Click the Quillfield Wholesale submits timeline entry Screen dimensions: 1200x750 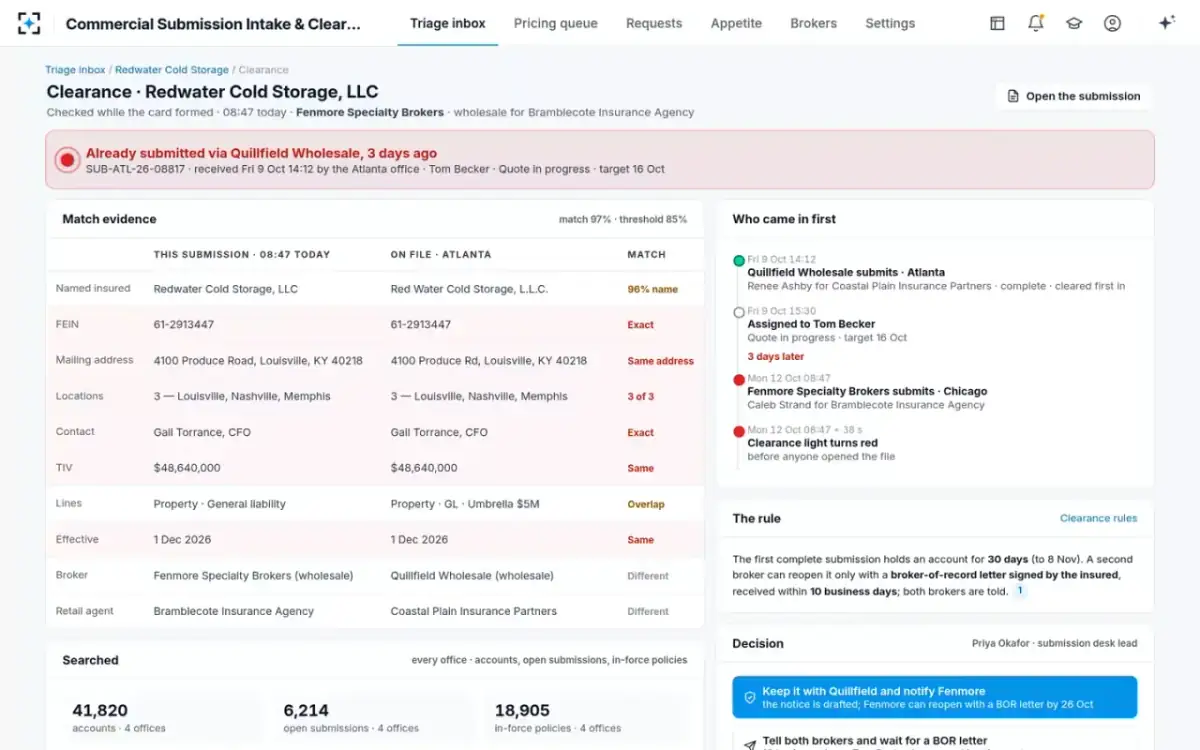pyautogui.click(x=936, y=272)
